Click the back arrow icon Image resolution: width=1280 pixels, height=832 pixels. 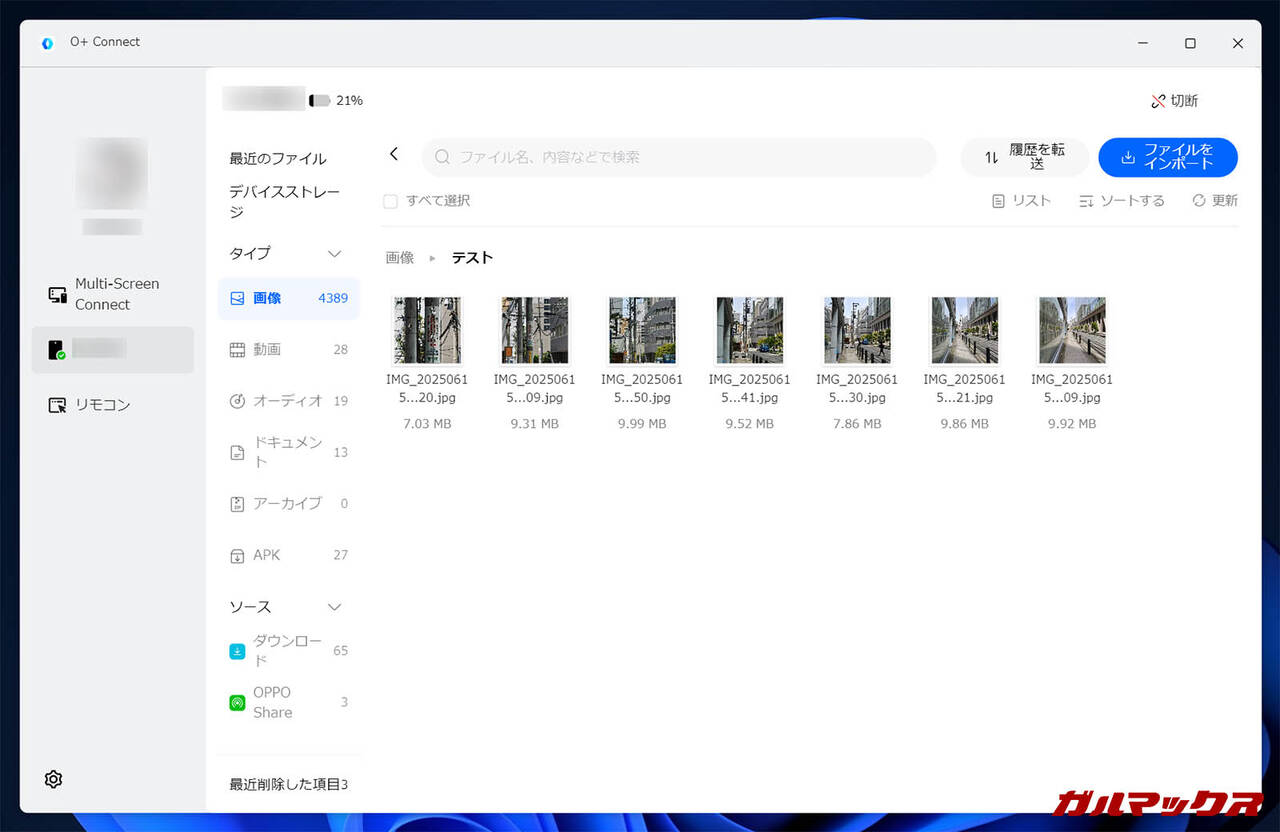(394, 154)
